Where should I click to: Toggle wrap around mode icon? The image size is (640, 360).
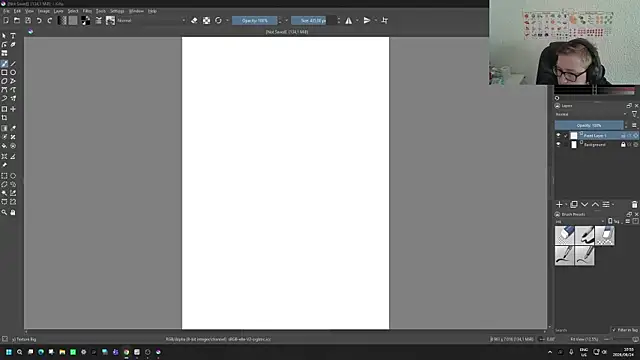click(384, 20)
